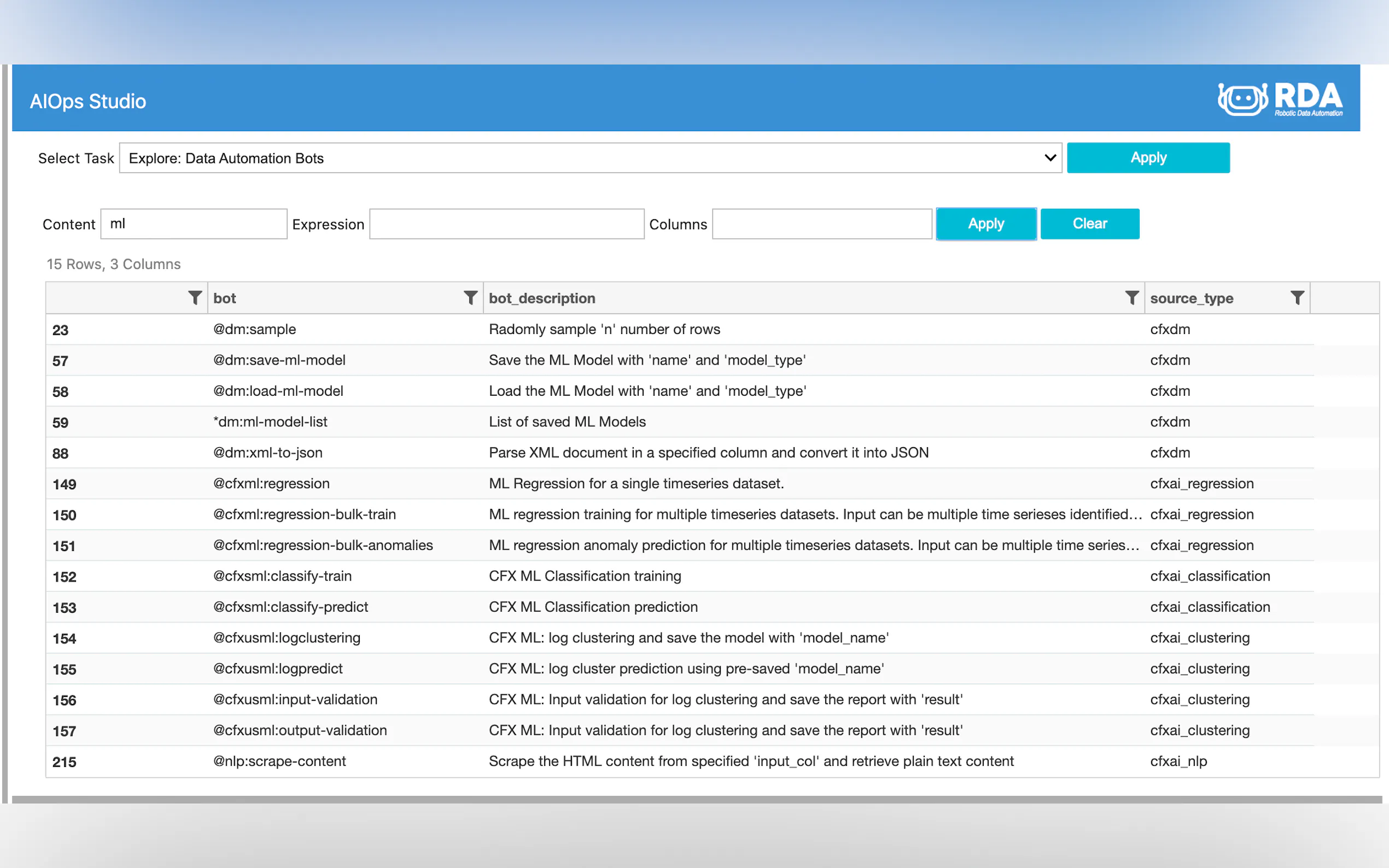Select row 149 @cfxml:regression
The width and height of the screenshot is (1389, 868).
click(x=271, y=483)
